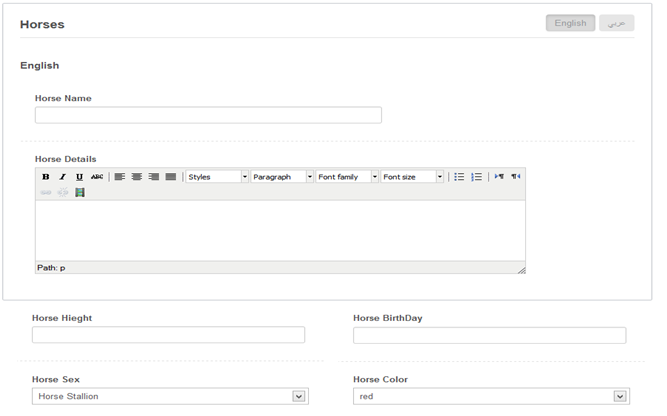Align text right in the editor
Image resolution: width=667 pixels, height=416 pixels.
(x=154, y=177)
